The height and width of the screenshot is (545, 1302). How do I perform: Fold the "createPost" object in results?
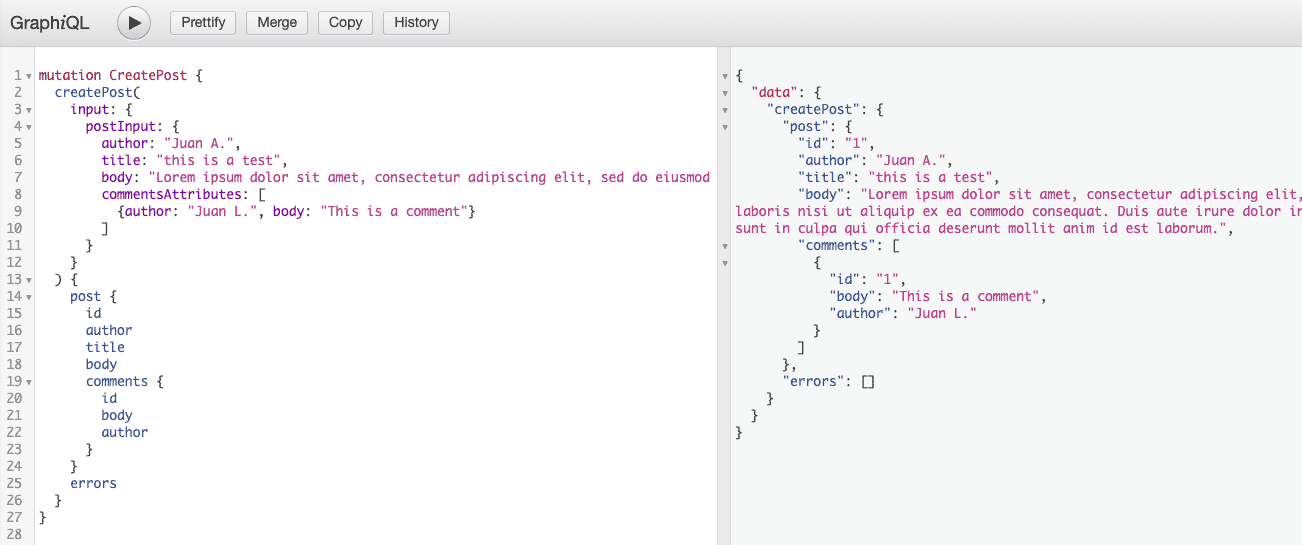pyautogui.click(x=725, y=110)
